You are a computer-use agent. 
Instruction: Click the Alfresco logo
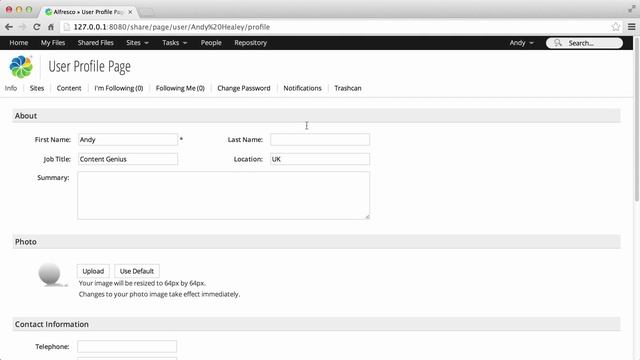click(21, 67)
